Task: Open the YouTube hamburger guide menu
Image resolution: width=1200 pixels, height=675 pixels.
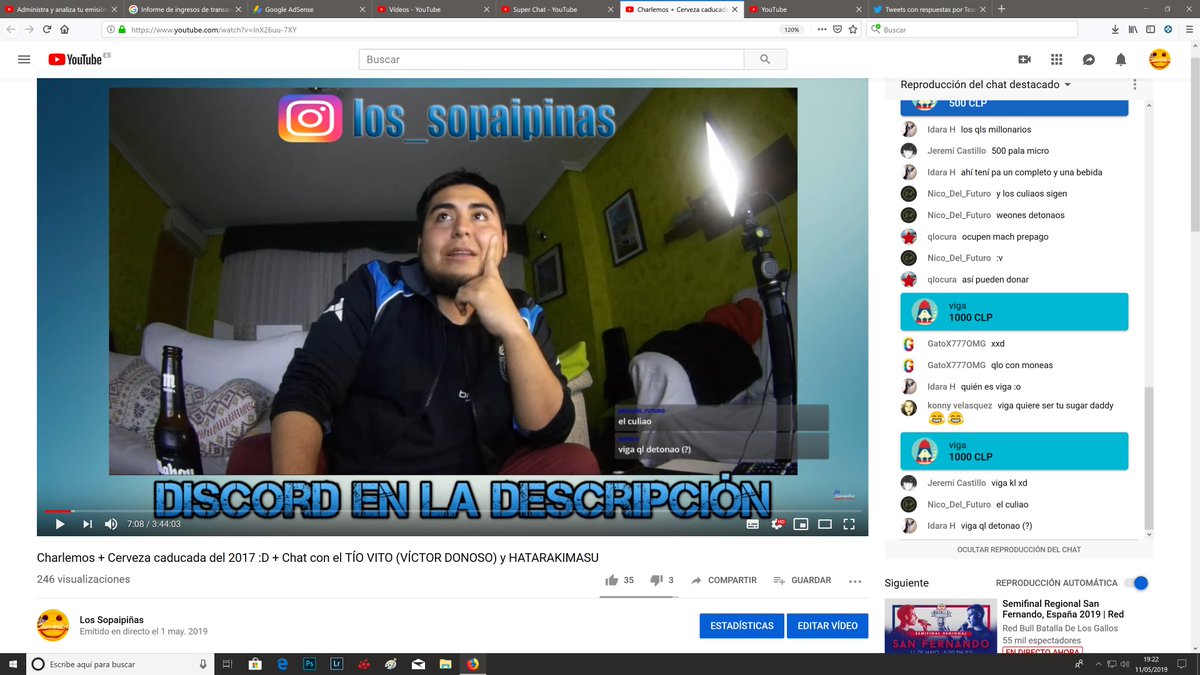Action: pyautogui.click(x=24, y=59)
